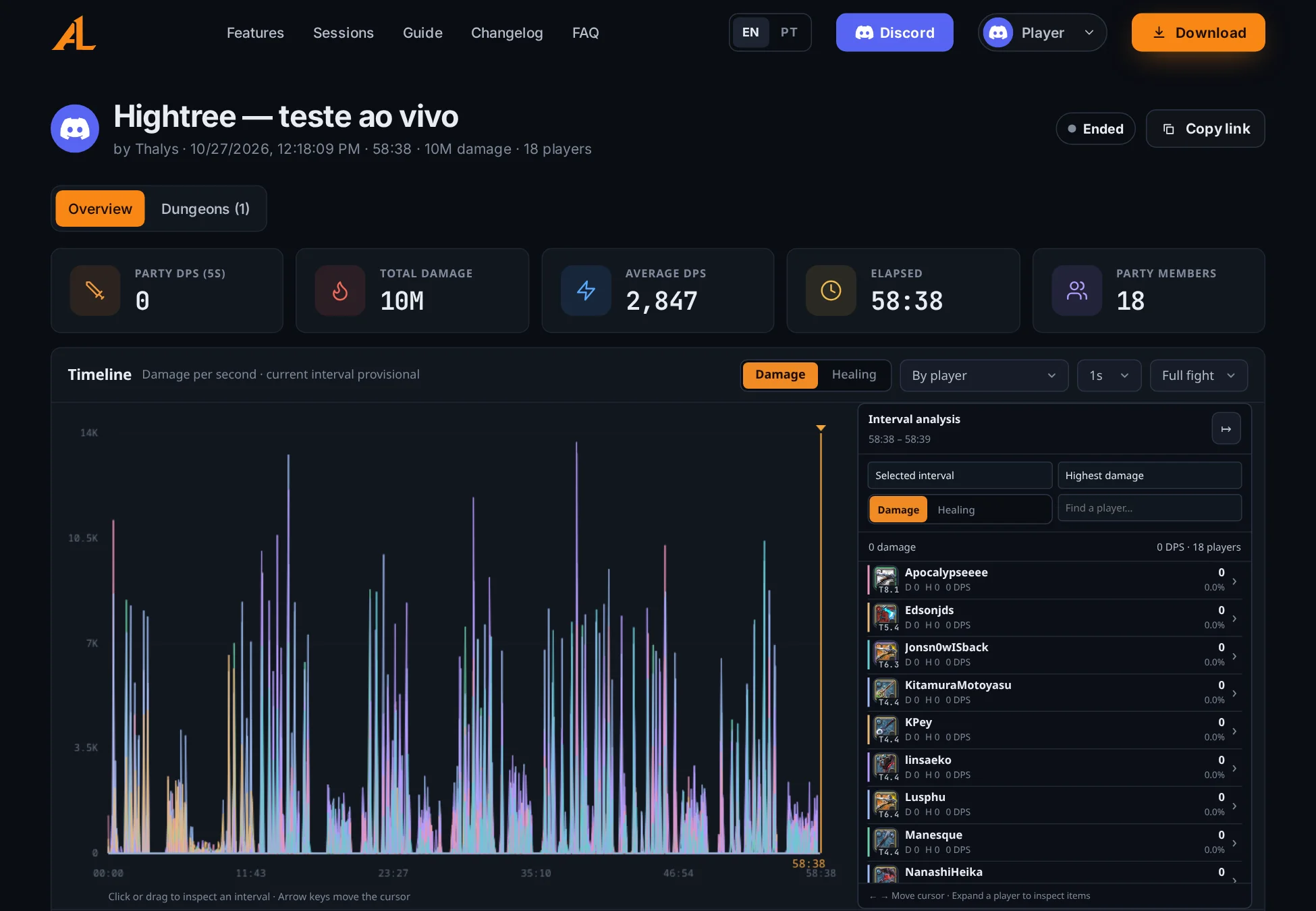This screenshot has height=911, width=1316.
Task: Open the 1s interval dropdown
Action: (x=1109, y=375)
